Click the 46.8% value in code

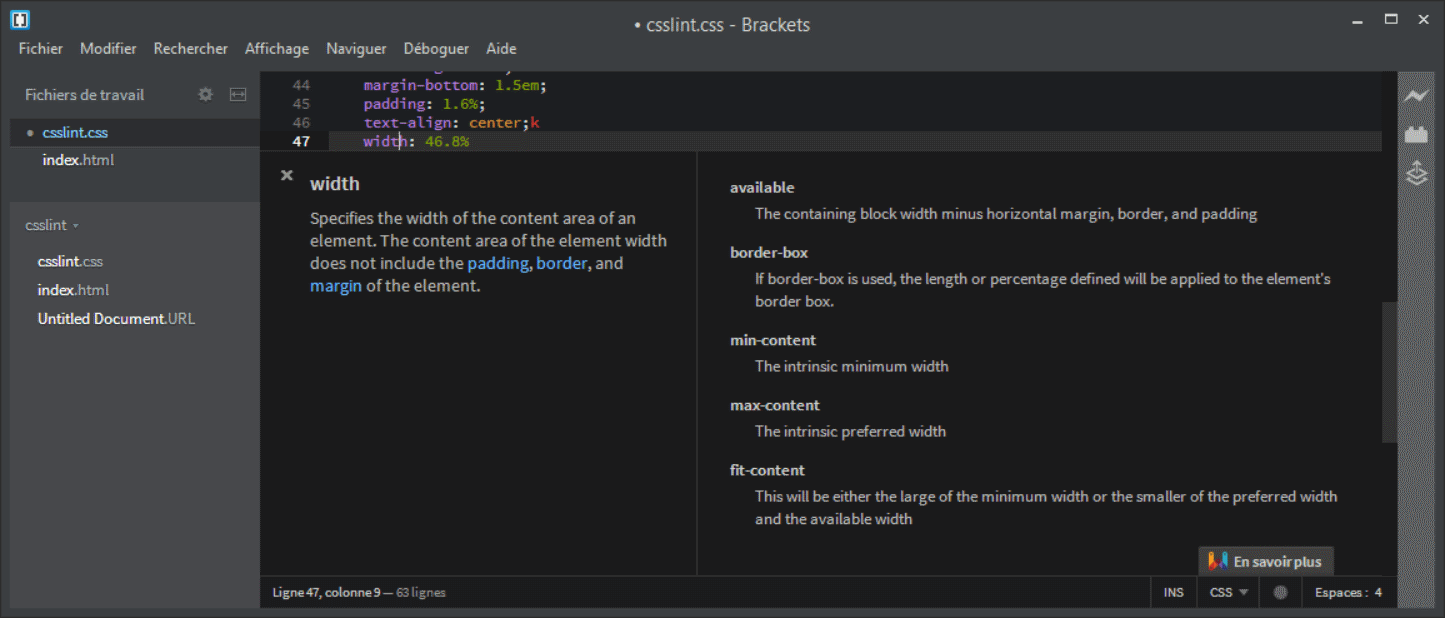[x=447, y=142]
